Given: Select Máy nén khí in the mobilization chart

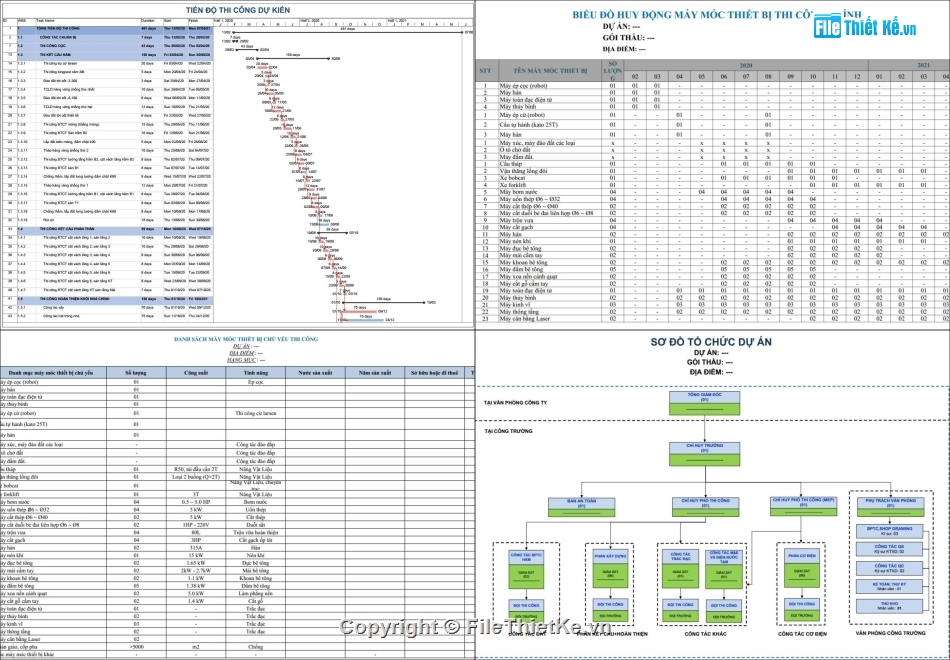Looking at the screenshot, I should point(515,241).
